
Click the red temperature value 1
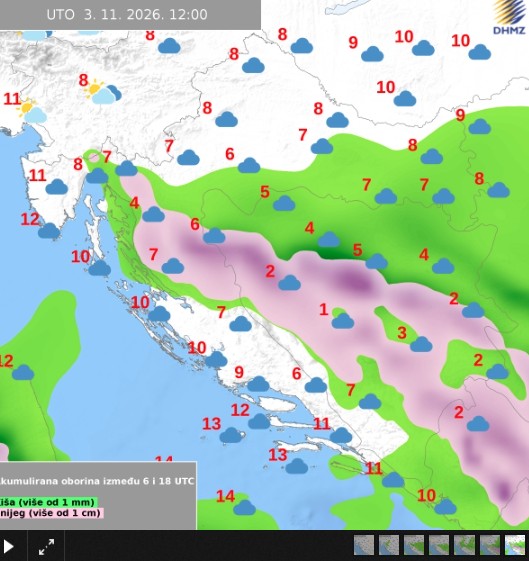(324, 309)
